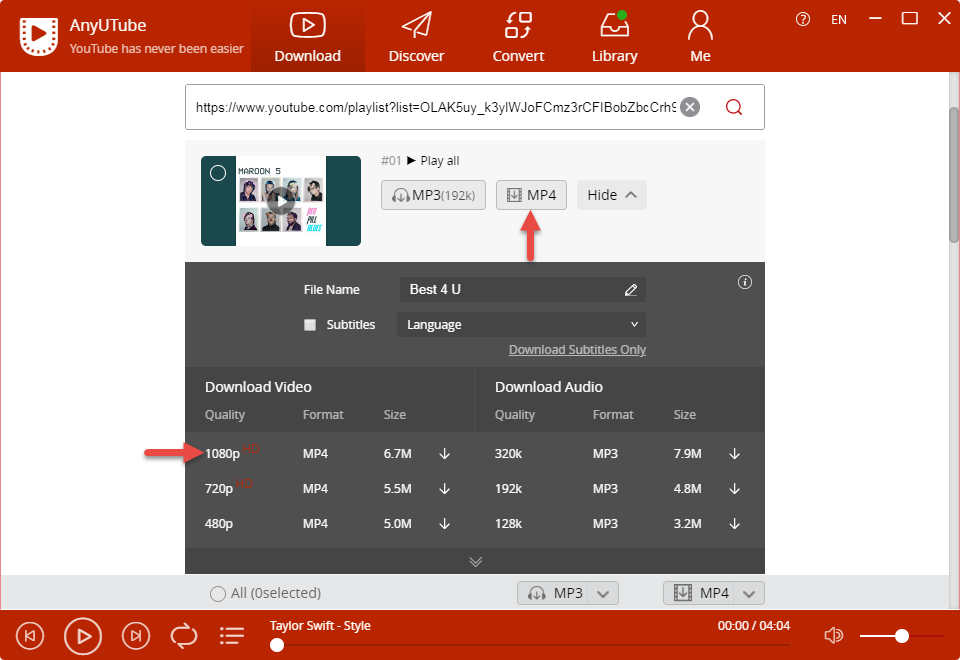Go to the Download tab
This screenshot has height=660, width=960.
307,37
